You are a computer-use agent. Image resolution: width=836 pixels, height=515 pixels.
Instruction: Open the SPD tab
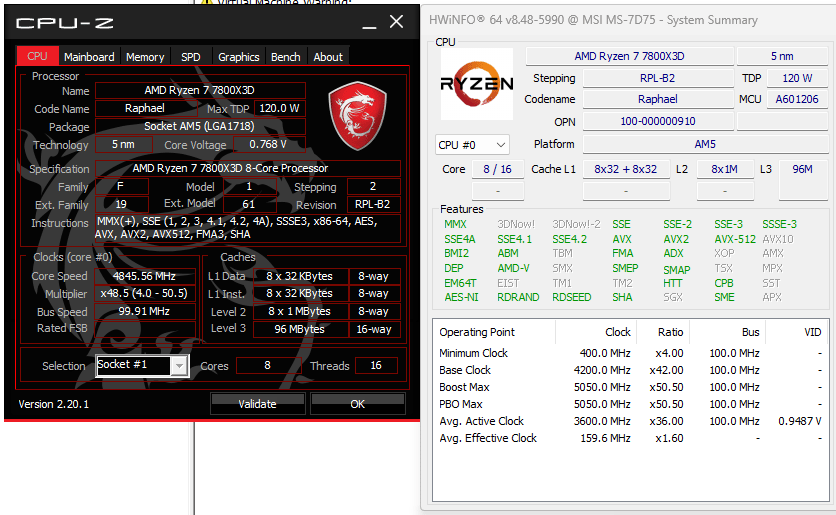tap(190, 57)
